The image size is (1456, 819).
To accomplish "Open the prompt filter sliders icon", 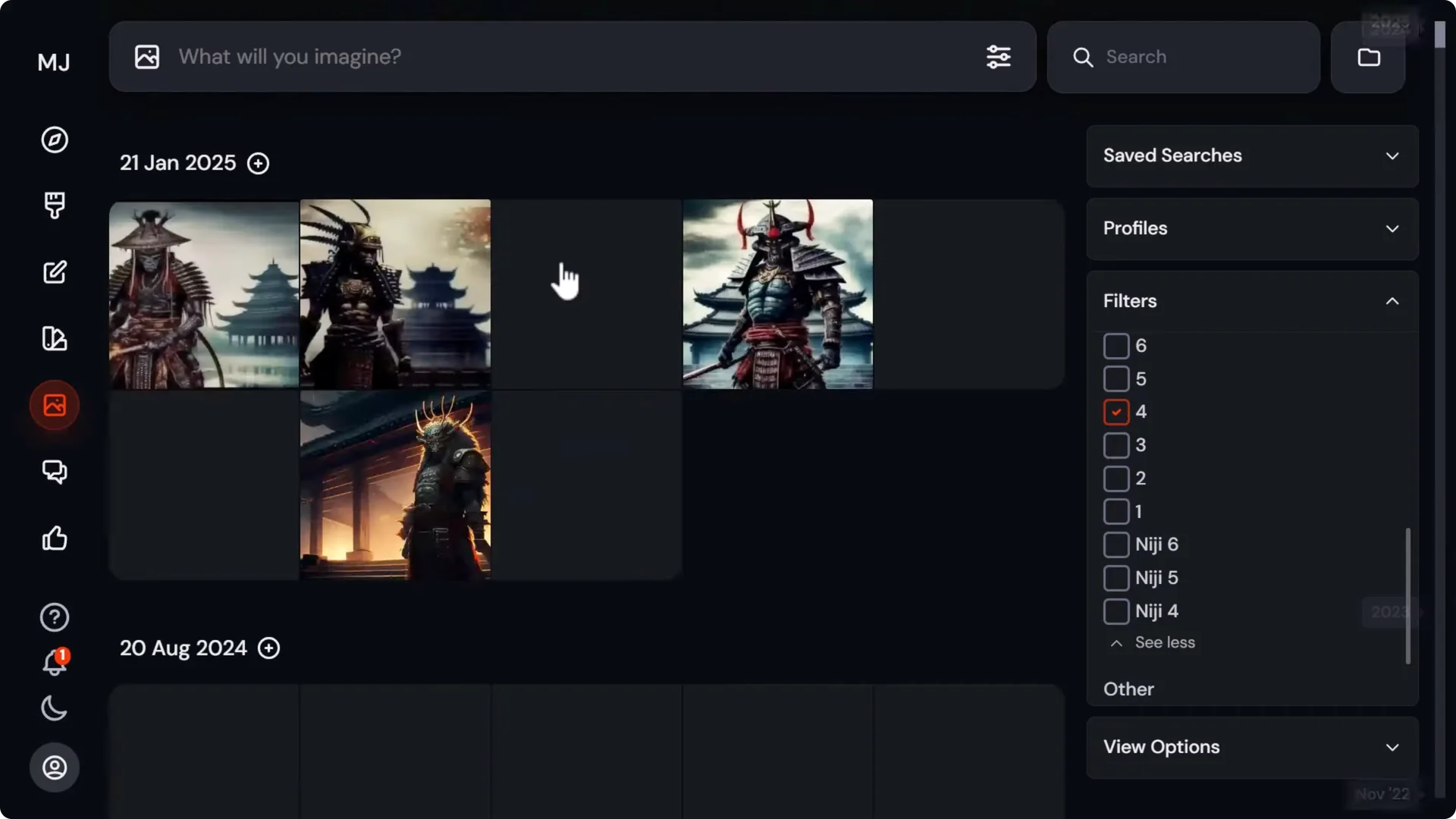I will click(x=999, y=57).
